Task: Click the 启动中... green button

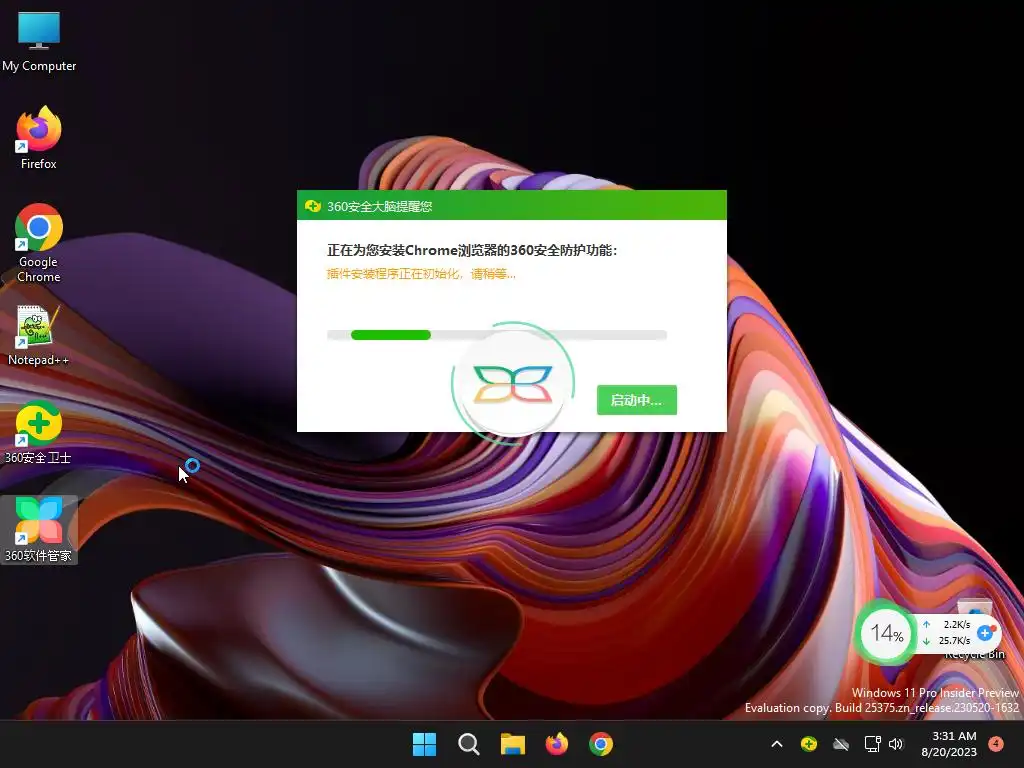Action: (637, 400)
